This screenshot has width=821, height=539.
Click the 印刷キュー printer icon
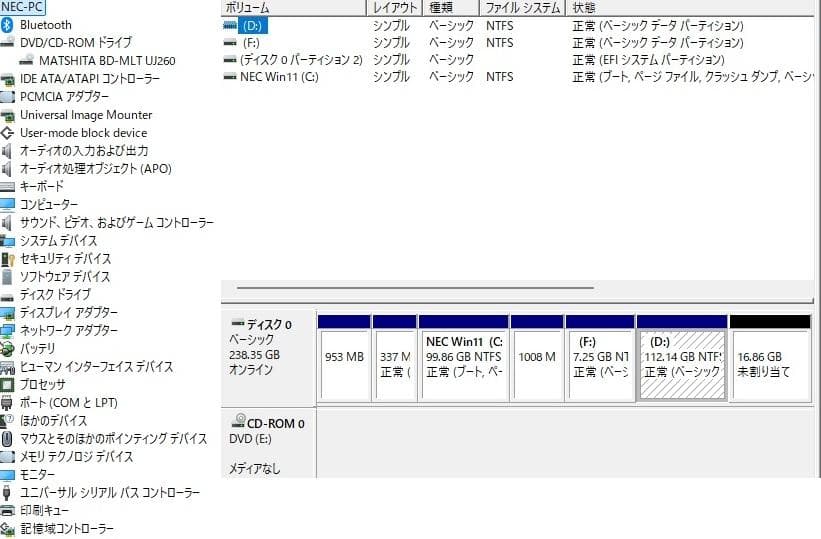7,510
